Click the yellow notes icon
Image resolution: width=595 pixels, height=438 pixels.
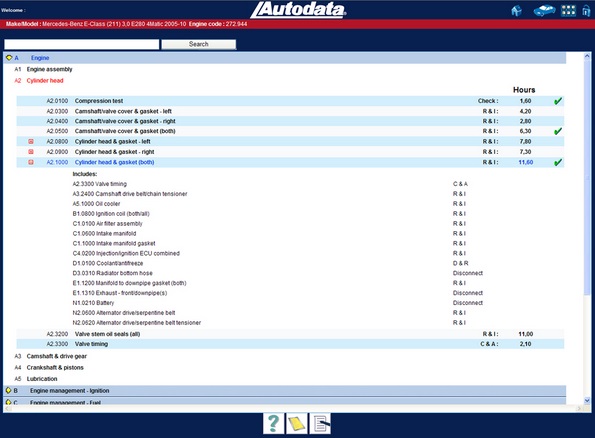click(x=297, y=423)
